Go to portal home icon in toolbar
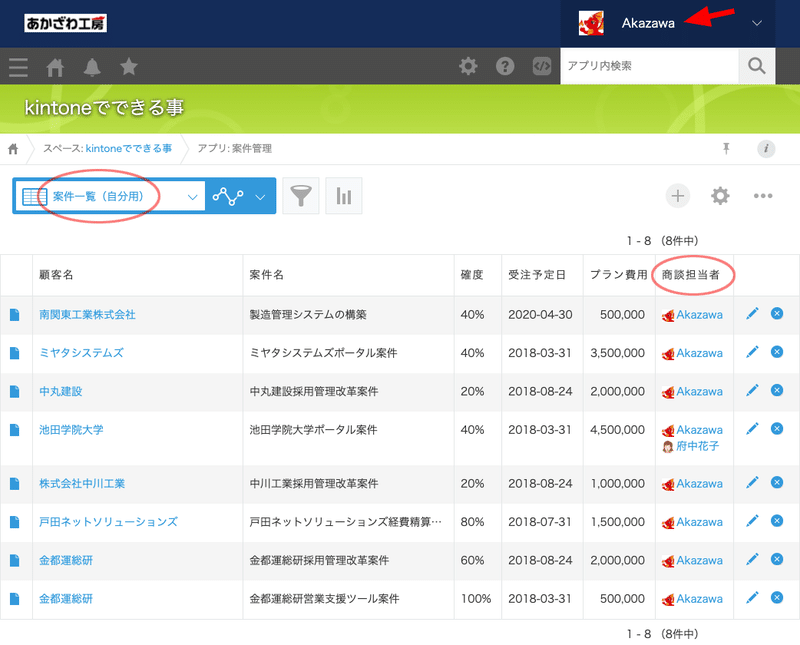This screenshot has width=800, height=645. tap(55, 67)
